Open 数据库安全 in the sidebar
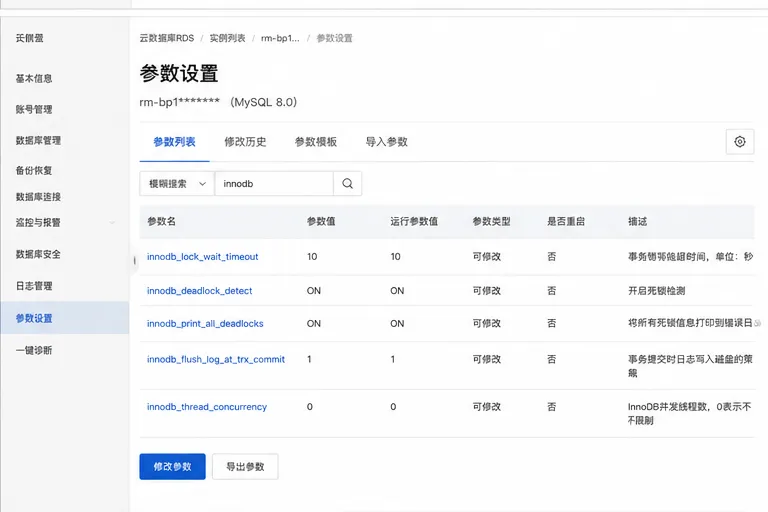 point(38,254)
